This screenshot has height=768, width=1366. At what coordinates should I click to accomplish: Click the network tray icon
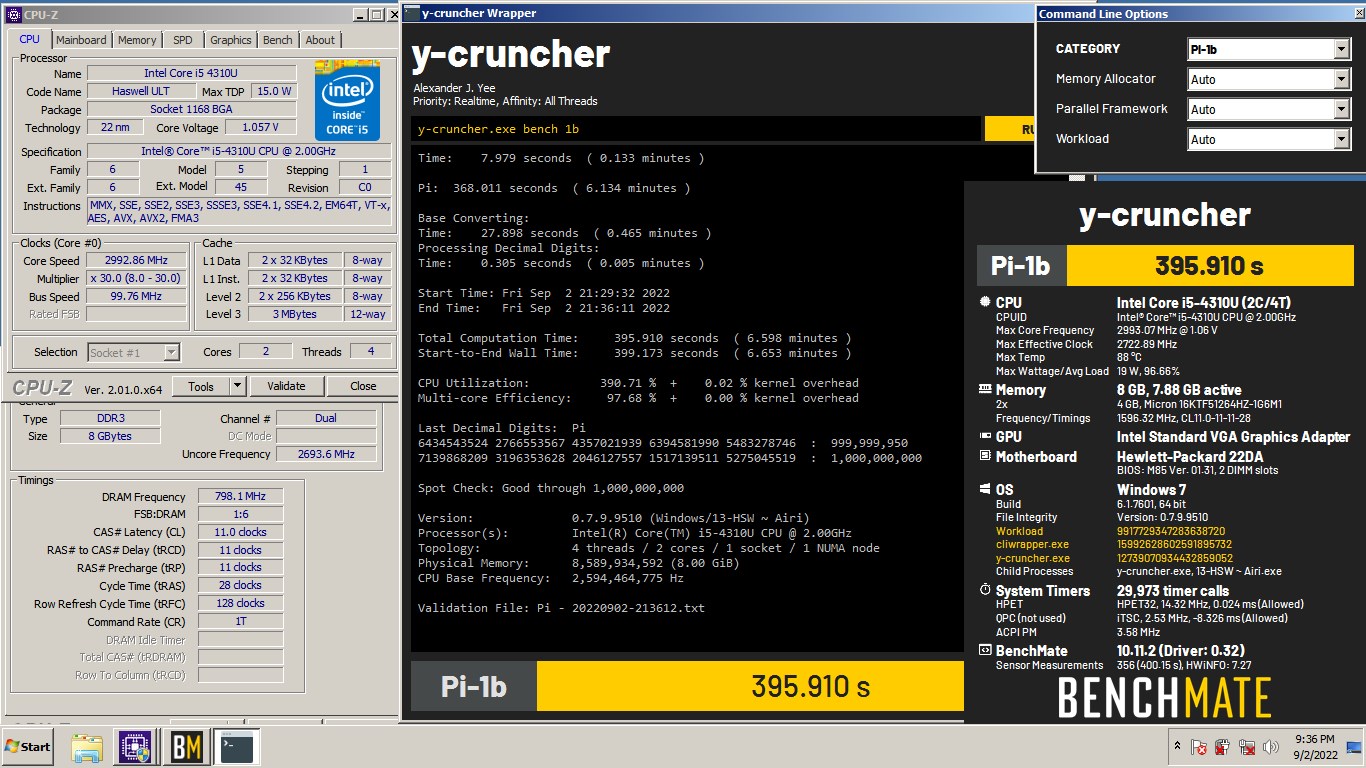pos(1247,747)
